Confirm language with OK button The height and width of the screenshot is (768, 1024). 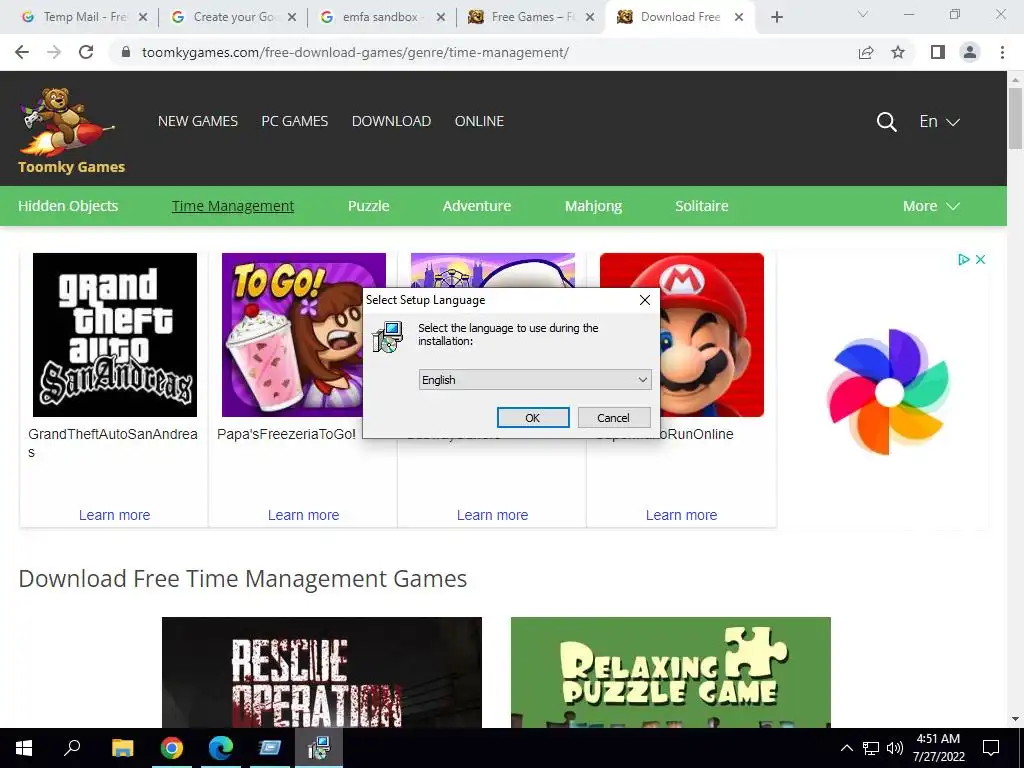533,417
